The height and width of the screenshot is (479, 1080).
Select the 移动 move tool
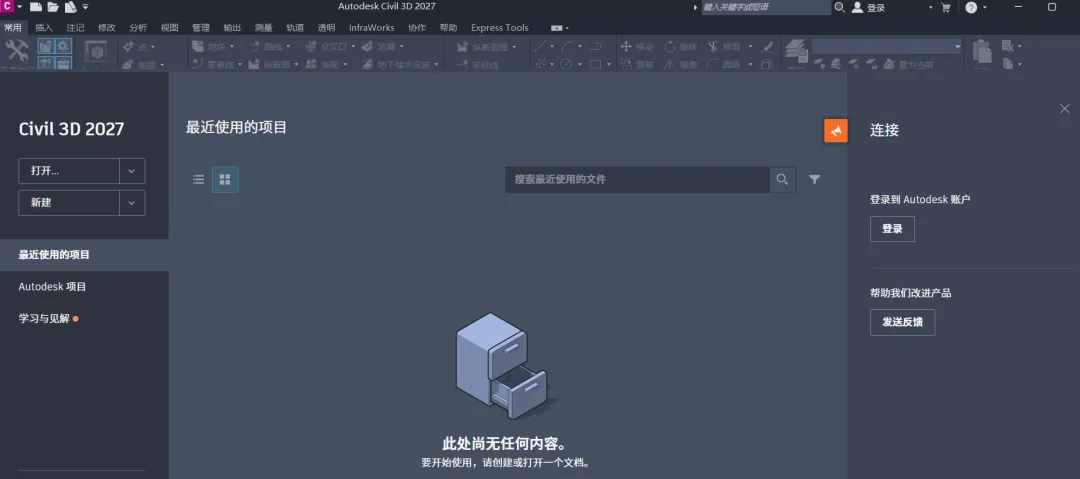tap(636, 47)
